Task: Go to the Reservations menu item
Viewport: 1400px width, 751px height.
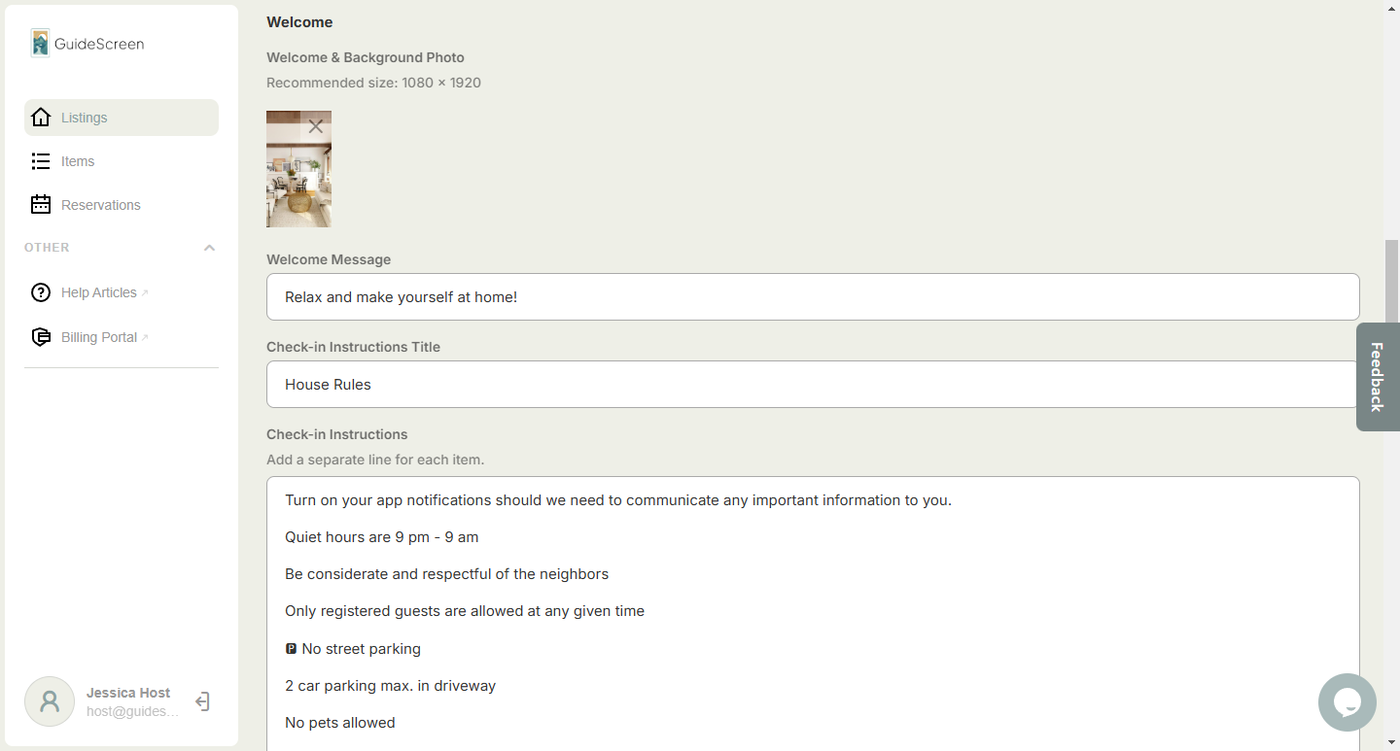Action: (100, 205)
